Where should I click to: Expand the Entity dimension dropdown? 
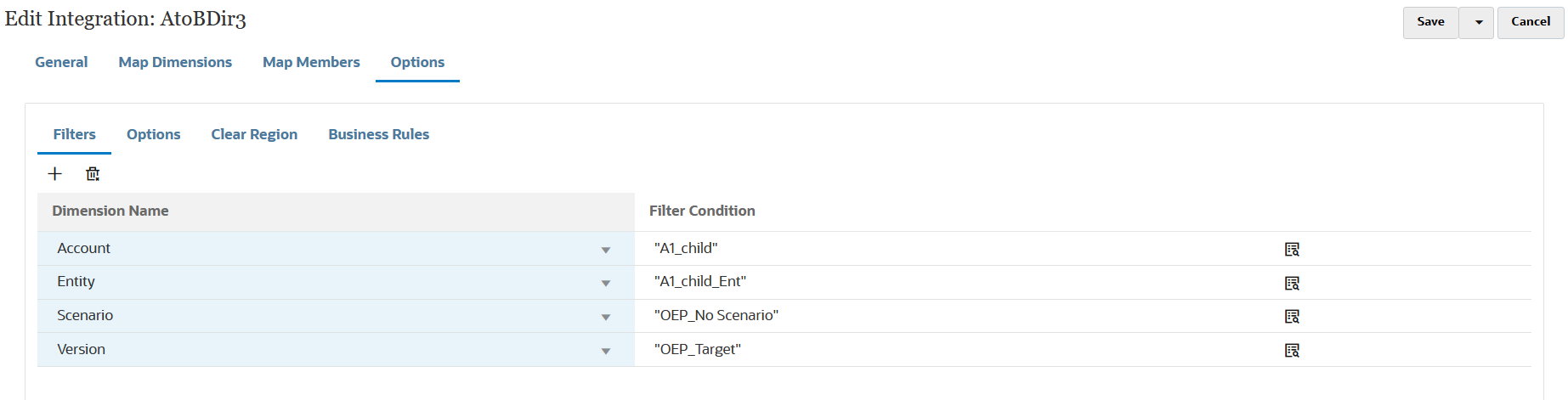(606, 283)
